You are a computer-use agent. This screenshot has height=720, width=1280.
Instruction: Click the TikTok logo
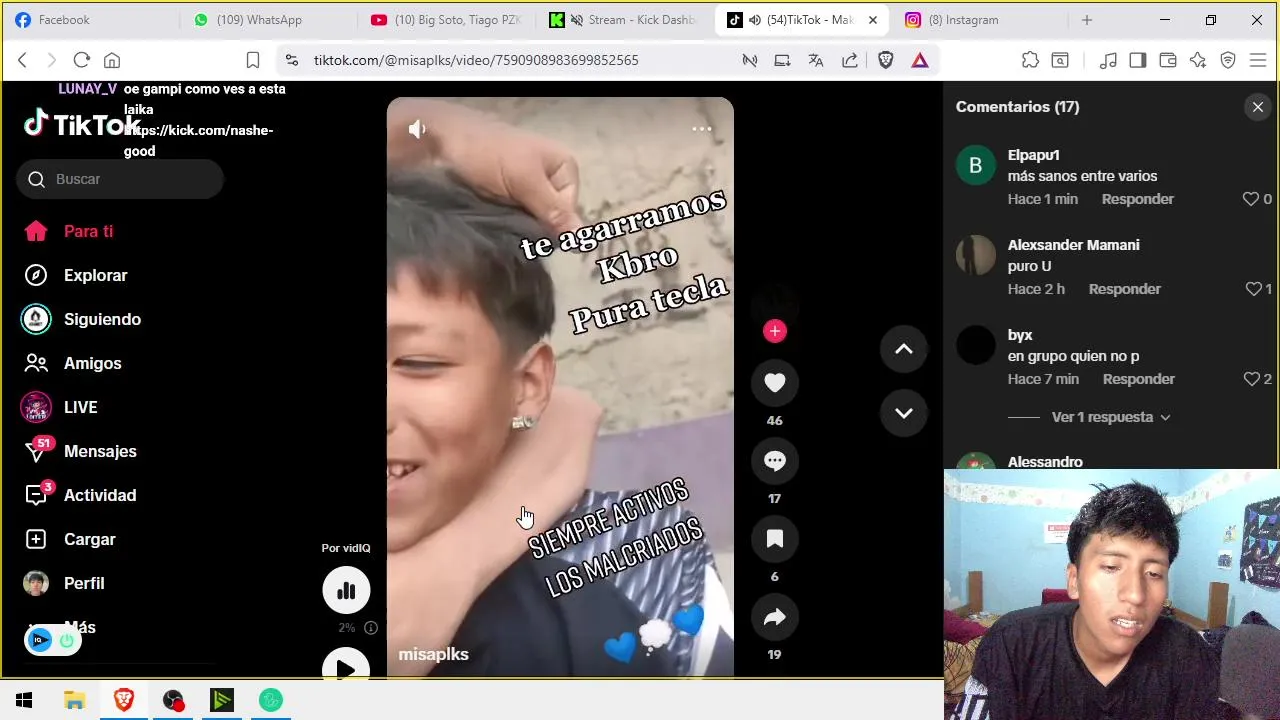point(84,125)
